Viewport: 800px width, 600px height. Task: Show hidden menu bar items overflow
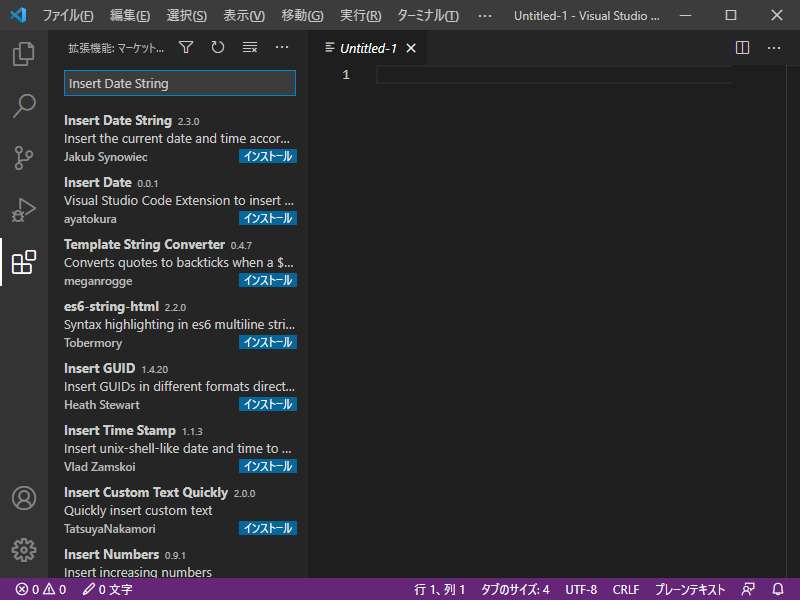click(x=485, y=15)
